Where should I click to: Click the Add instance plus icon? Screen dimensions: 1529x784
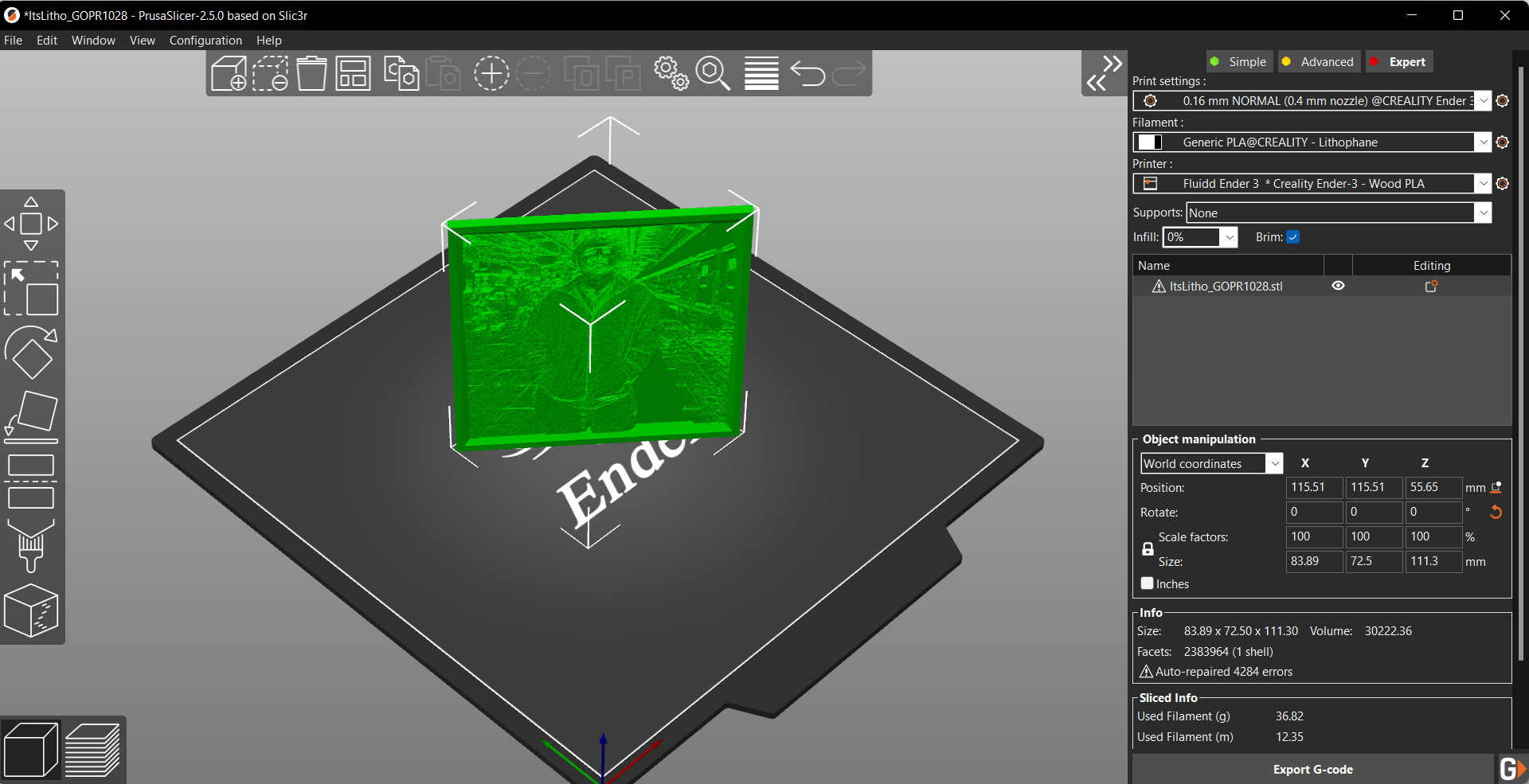[x=491, y=73]
